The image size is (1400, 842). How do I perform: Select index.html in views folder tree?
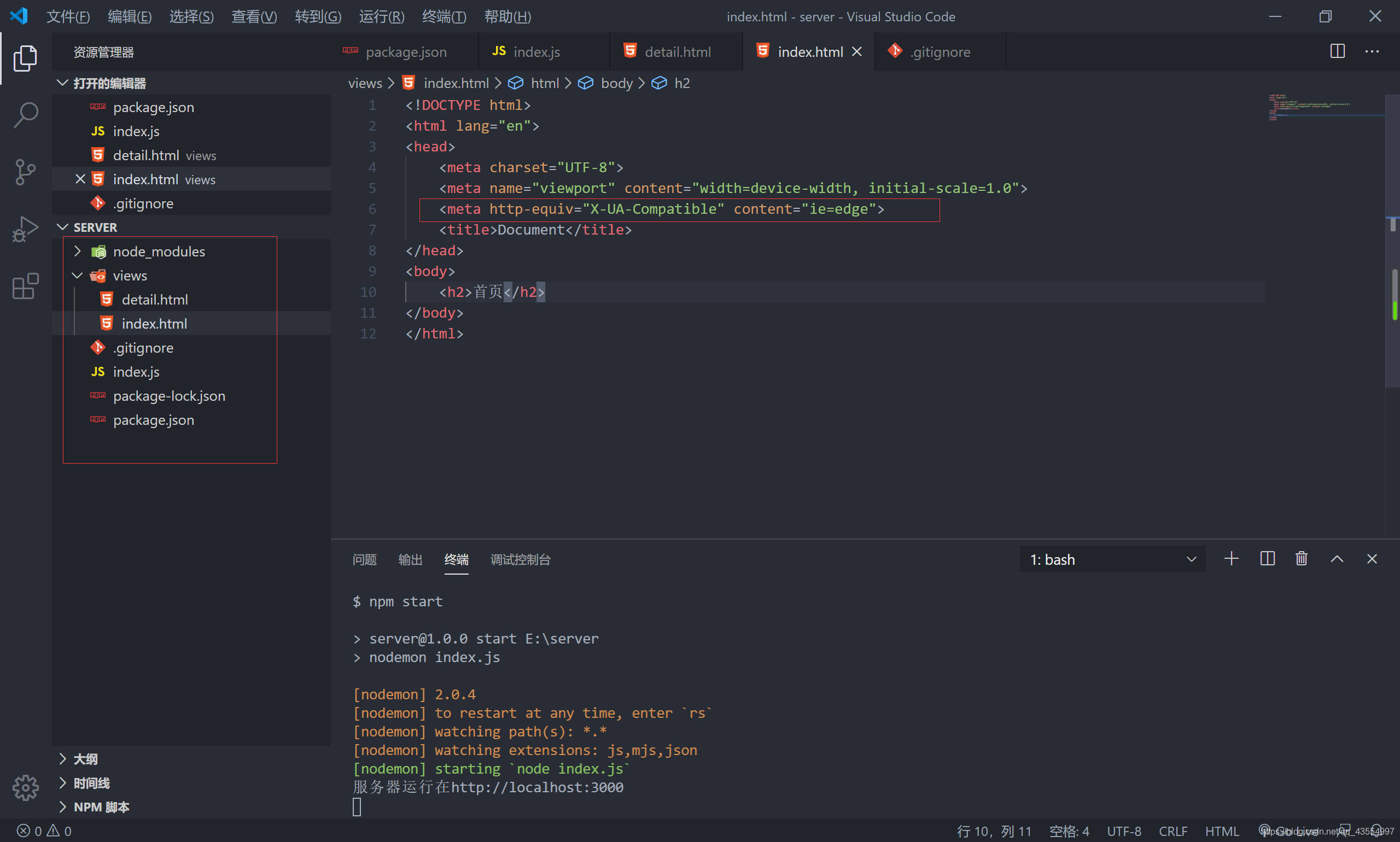(191, 324)
